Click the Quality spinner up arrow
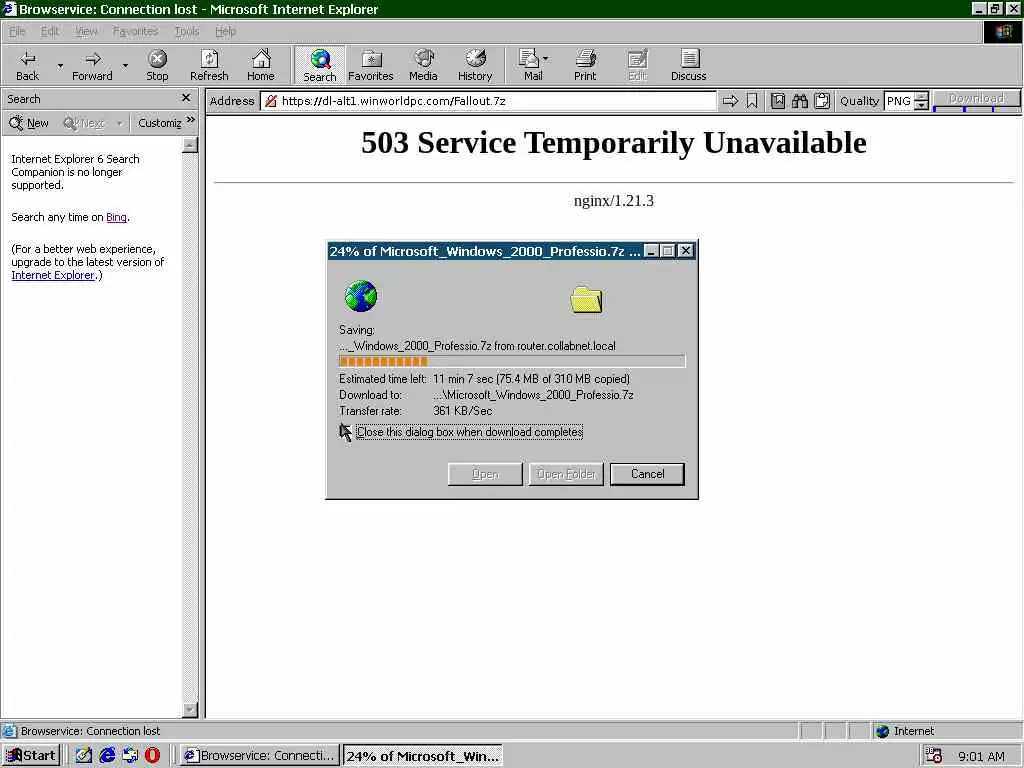 click(921, 97)
